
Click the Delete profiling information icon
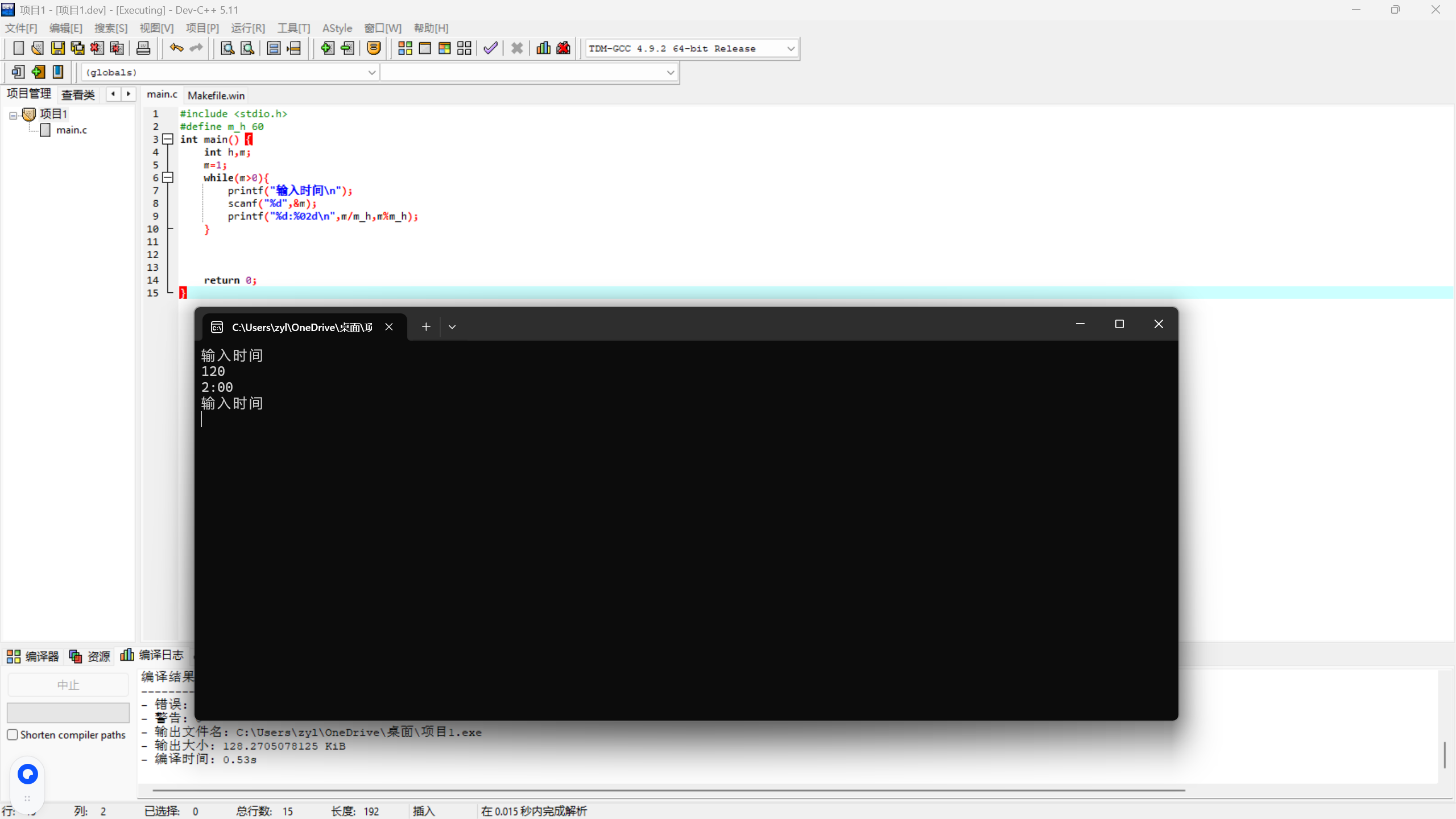(563, 48)
